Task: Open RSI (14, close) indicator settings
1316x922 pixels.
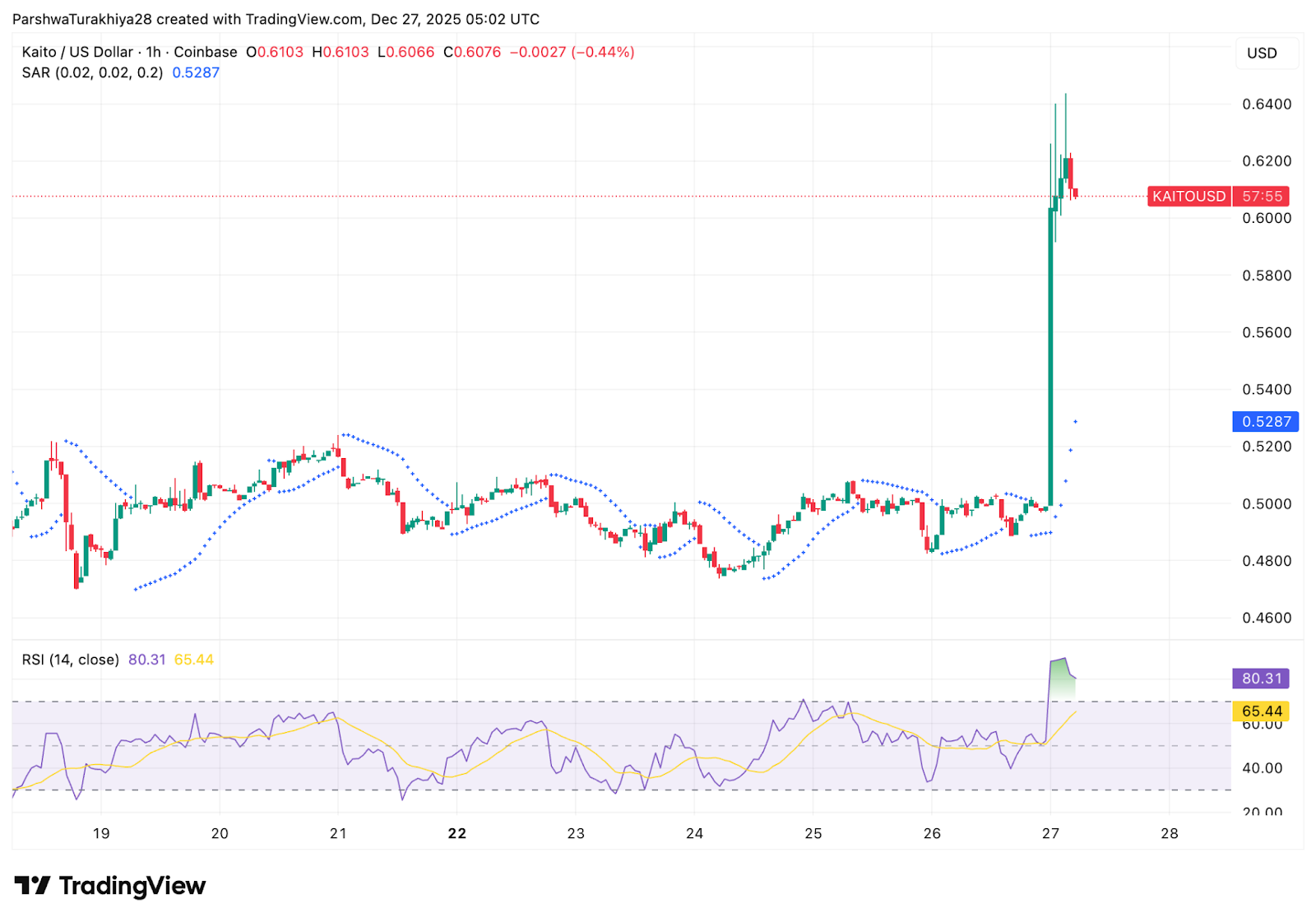Action: (70, 659)
